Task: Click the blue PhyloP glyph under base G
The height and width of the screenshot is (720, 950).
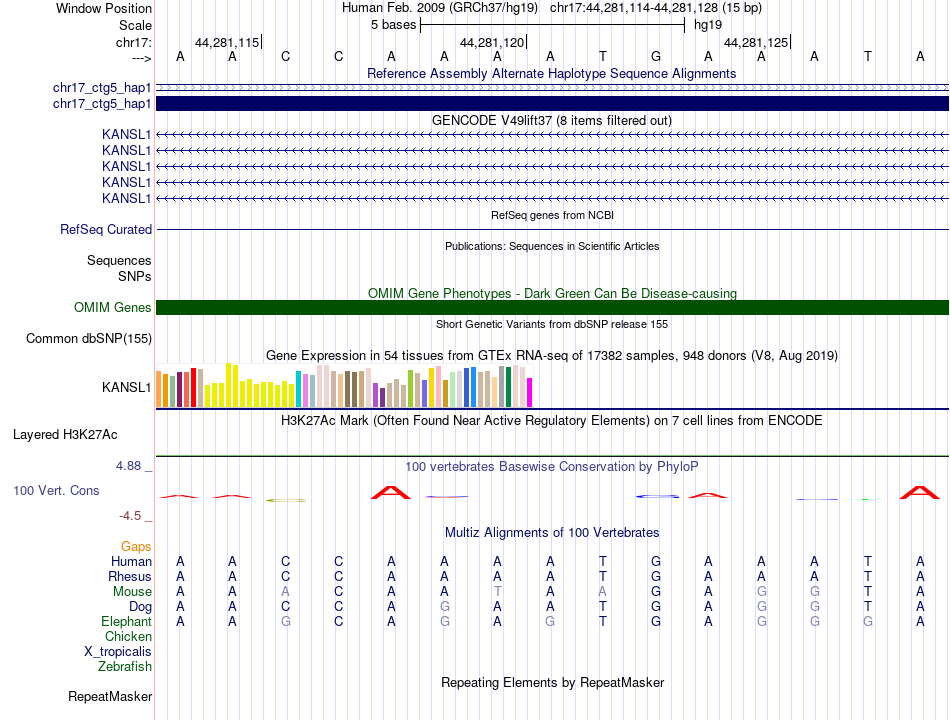Action: click(657, 496)
